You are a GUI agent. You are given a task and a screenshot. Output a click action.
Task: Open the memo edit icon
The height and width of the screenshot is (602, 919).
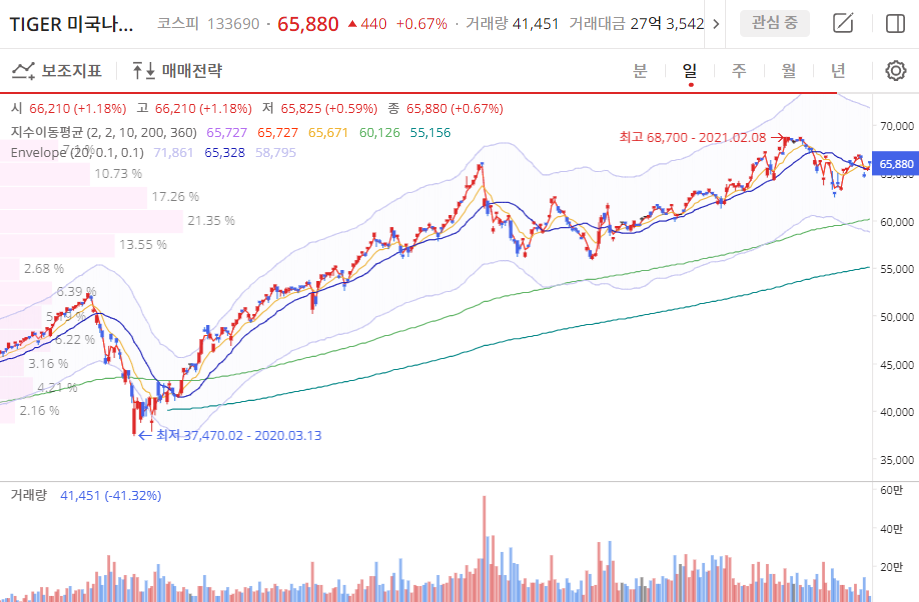pos(843,23)
